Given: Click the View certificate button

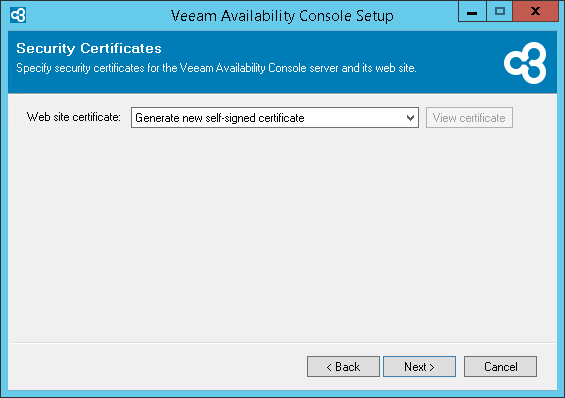Looking at the screenshot, I should click(469, 117).
